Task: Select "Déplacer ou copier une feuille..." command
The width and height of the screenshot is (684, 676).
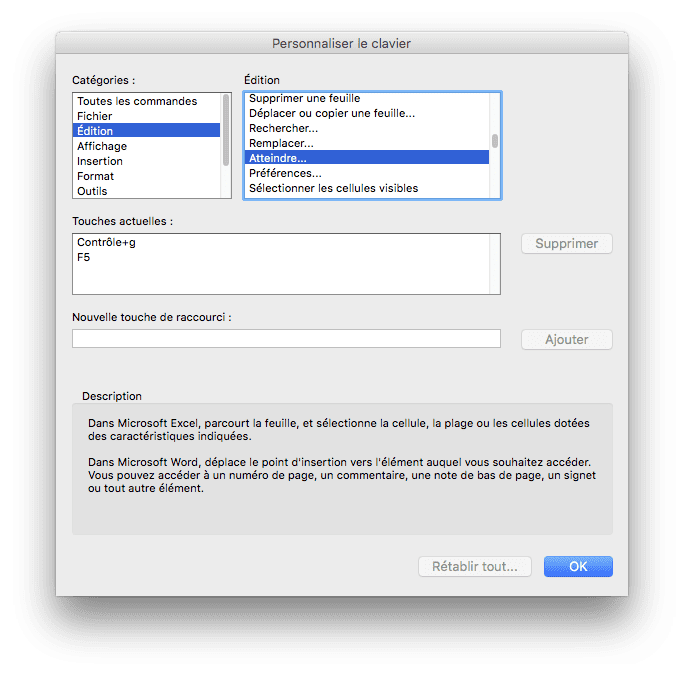Action: coord(367,113)
